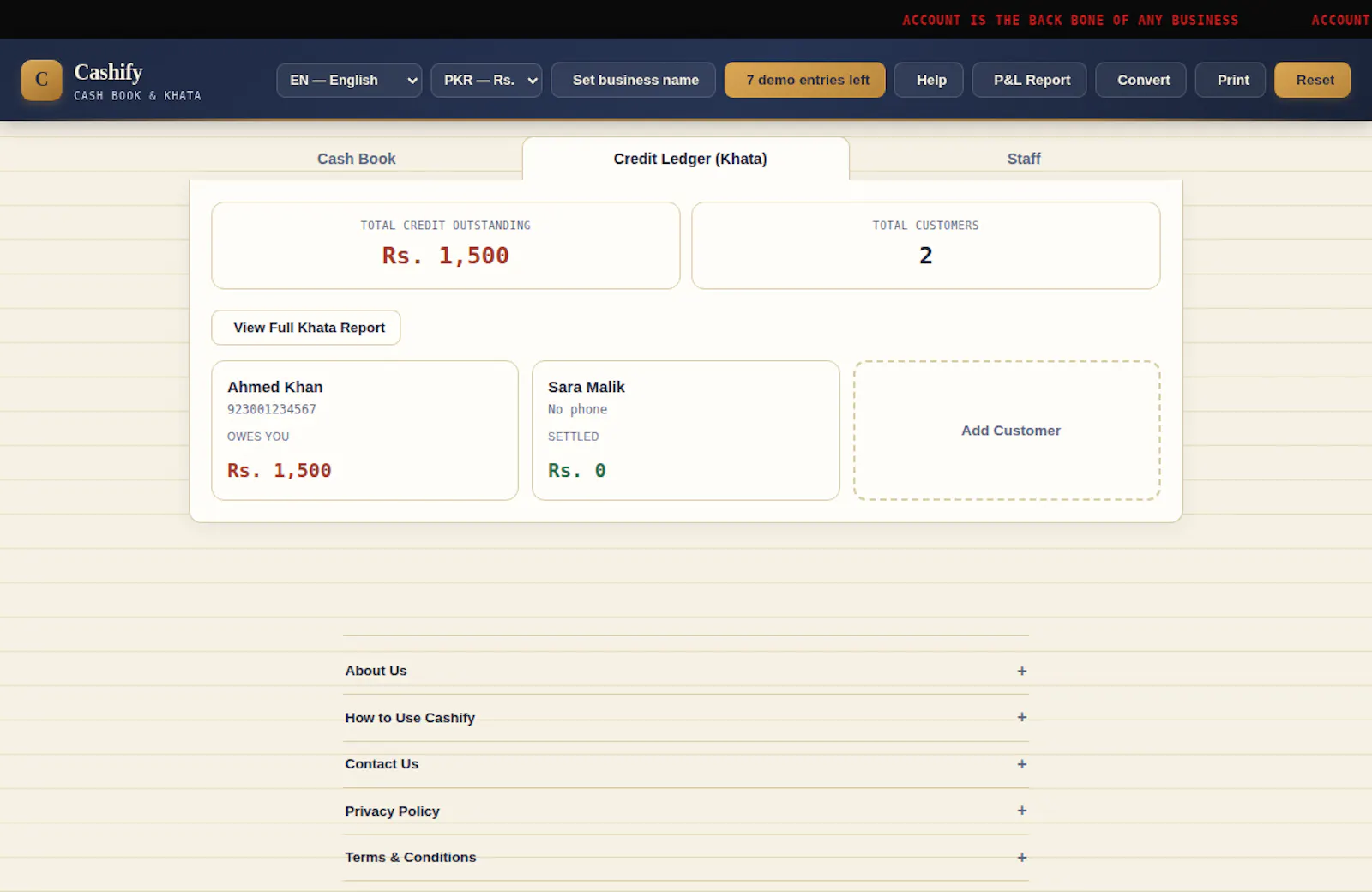
Task: Click plus icon beside Terms & Conditions
Action: [1021, 858]
